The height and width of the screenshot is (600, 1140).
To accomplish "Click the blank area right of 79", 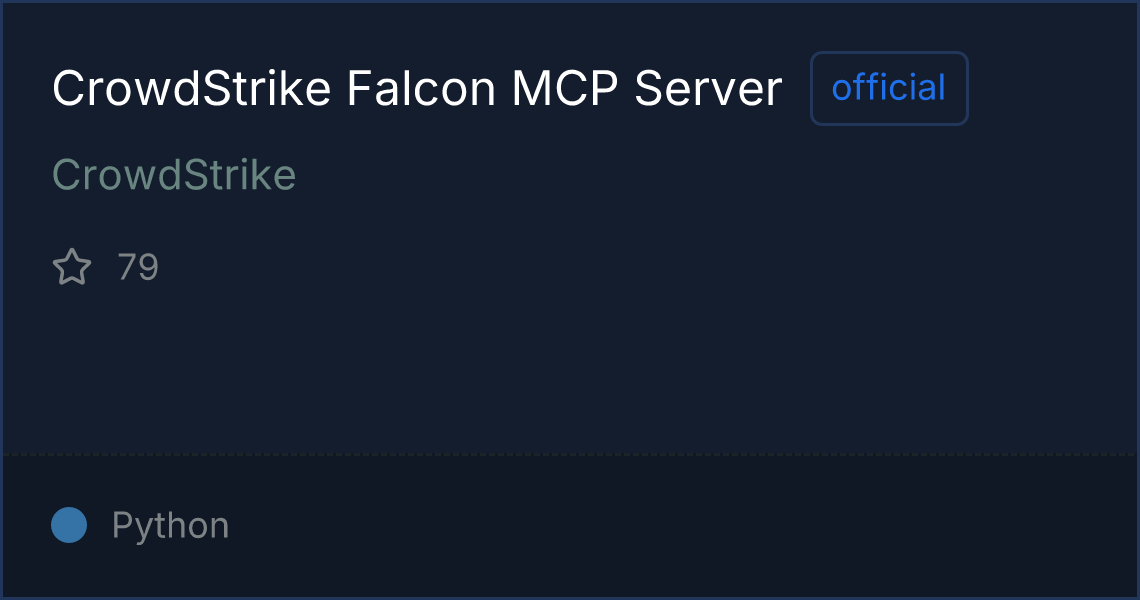I will (500, 268).
